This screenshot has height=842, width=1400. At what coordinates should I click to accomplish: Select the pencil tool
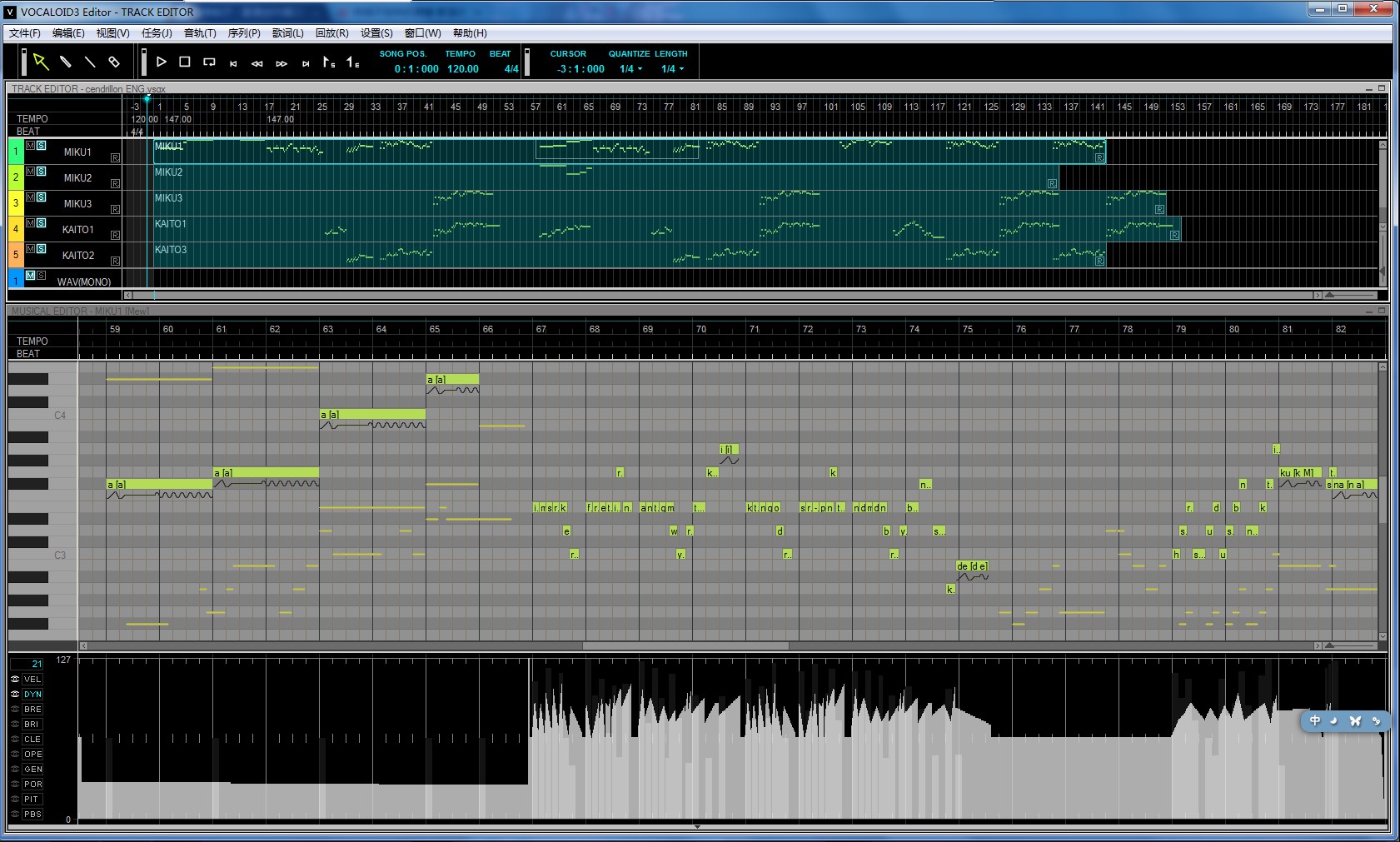click(x=66, y=62)
